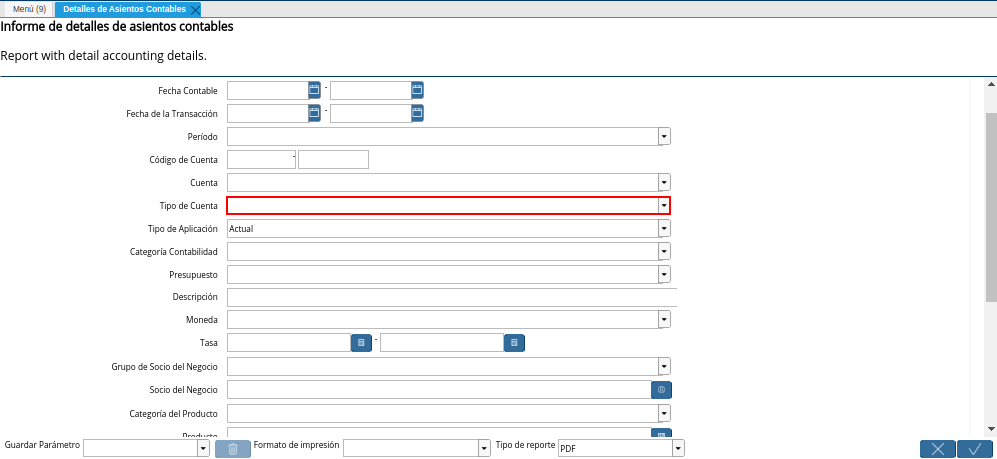The height and width of the screenshot is (459, 997).
Task: Click the Tipo de Aplicación label
Action: pyautogui.click(x=182, y=229)
